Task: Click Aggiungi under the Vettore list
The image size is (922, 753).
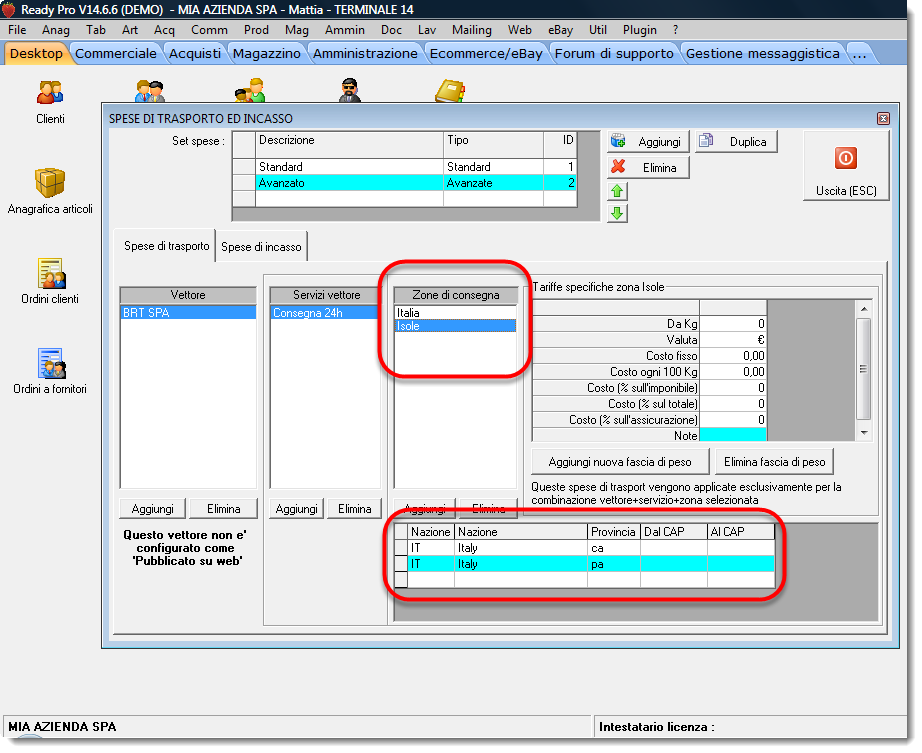Action: (152, 508)
